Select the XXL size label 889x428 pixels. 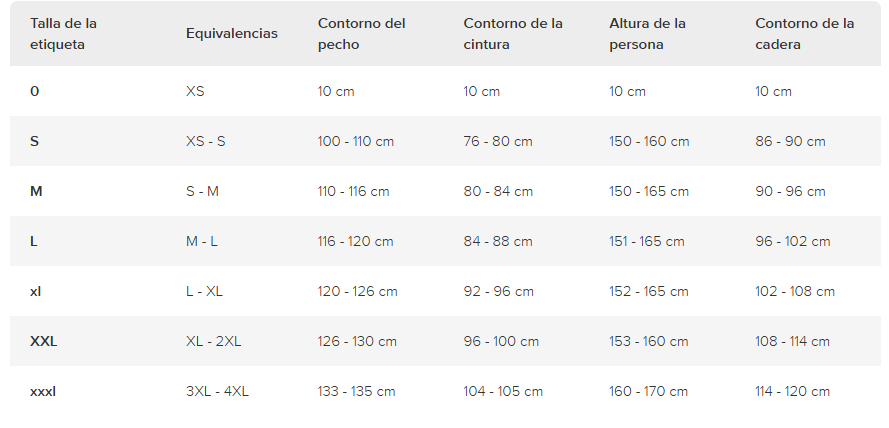(x=43, y=341)
